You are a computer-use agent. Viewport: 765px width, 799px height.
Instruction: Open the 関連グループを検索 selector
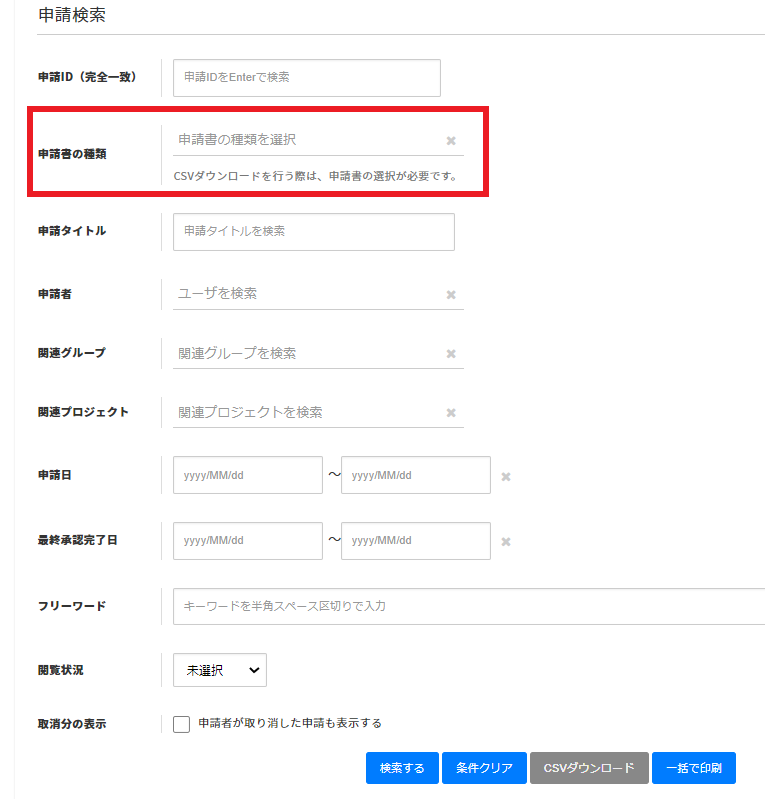coord(305,353)
